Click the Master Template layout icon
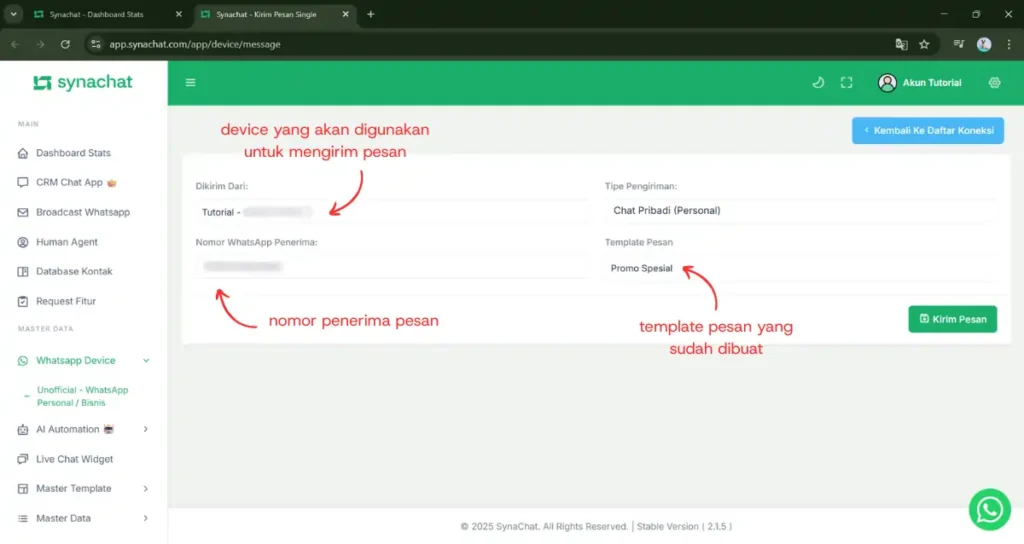The height and width of the screenshot is (544, 1024). [23, 488]
